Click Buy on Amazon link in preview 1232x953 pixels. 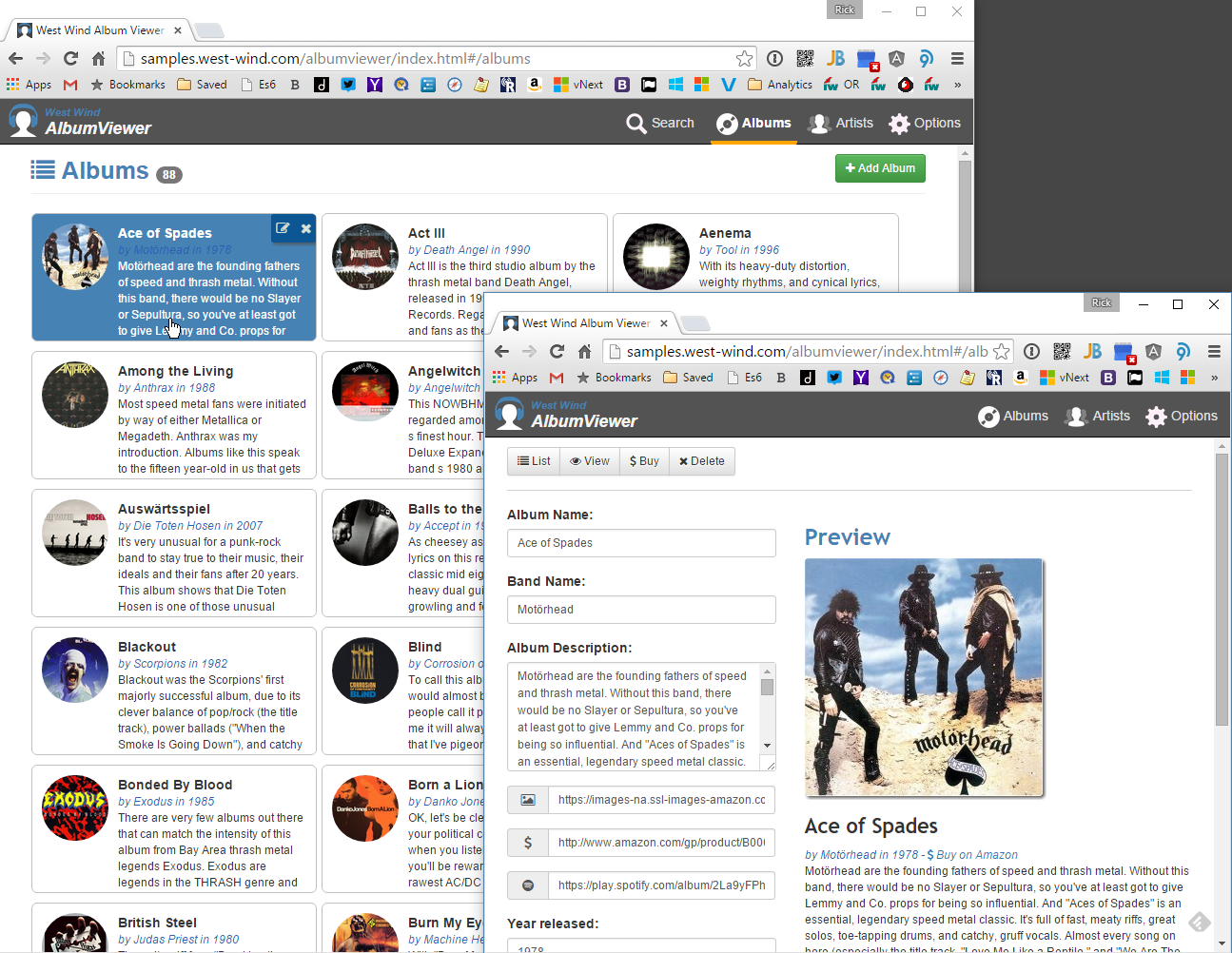pyautogui.click(x=972, y=855)
